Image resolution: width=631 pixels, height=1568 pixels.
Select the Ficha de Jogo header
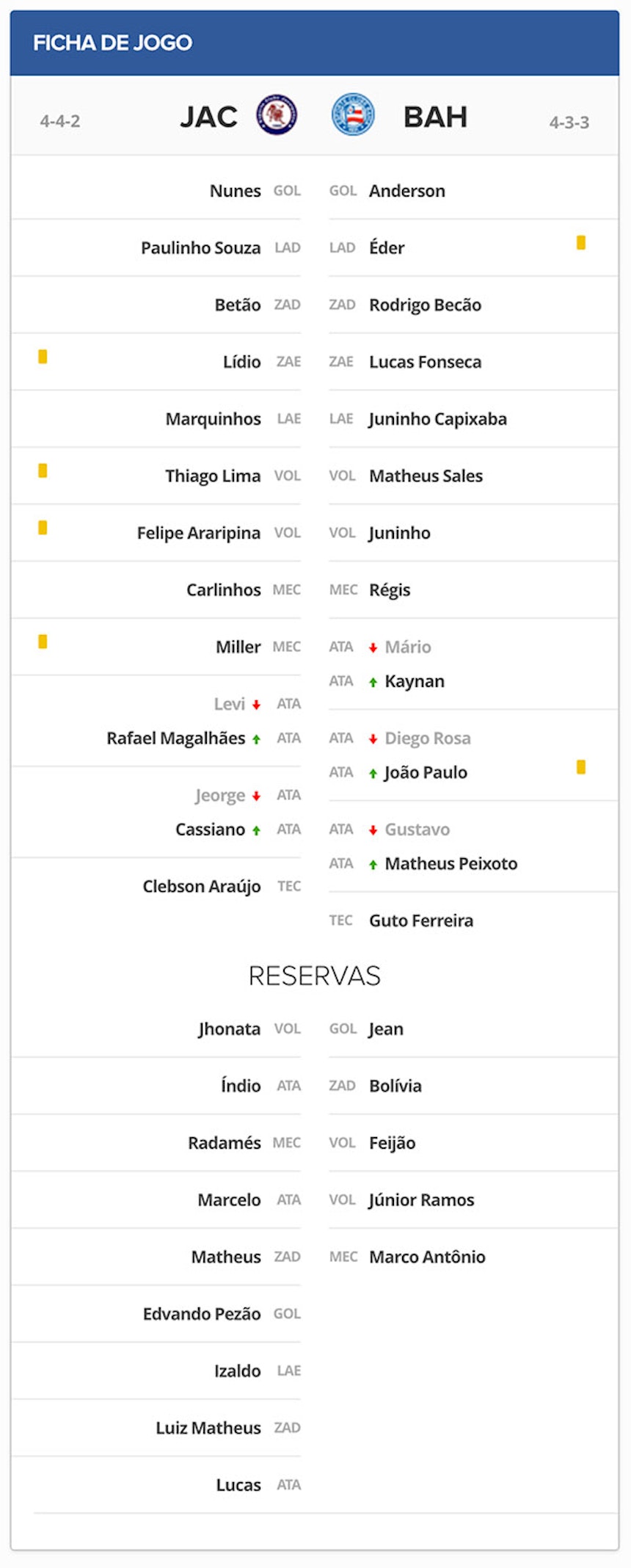(x=113, y=43)
